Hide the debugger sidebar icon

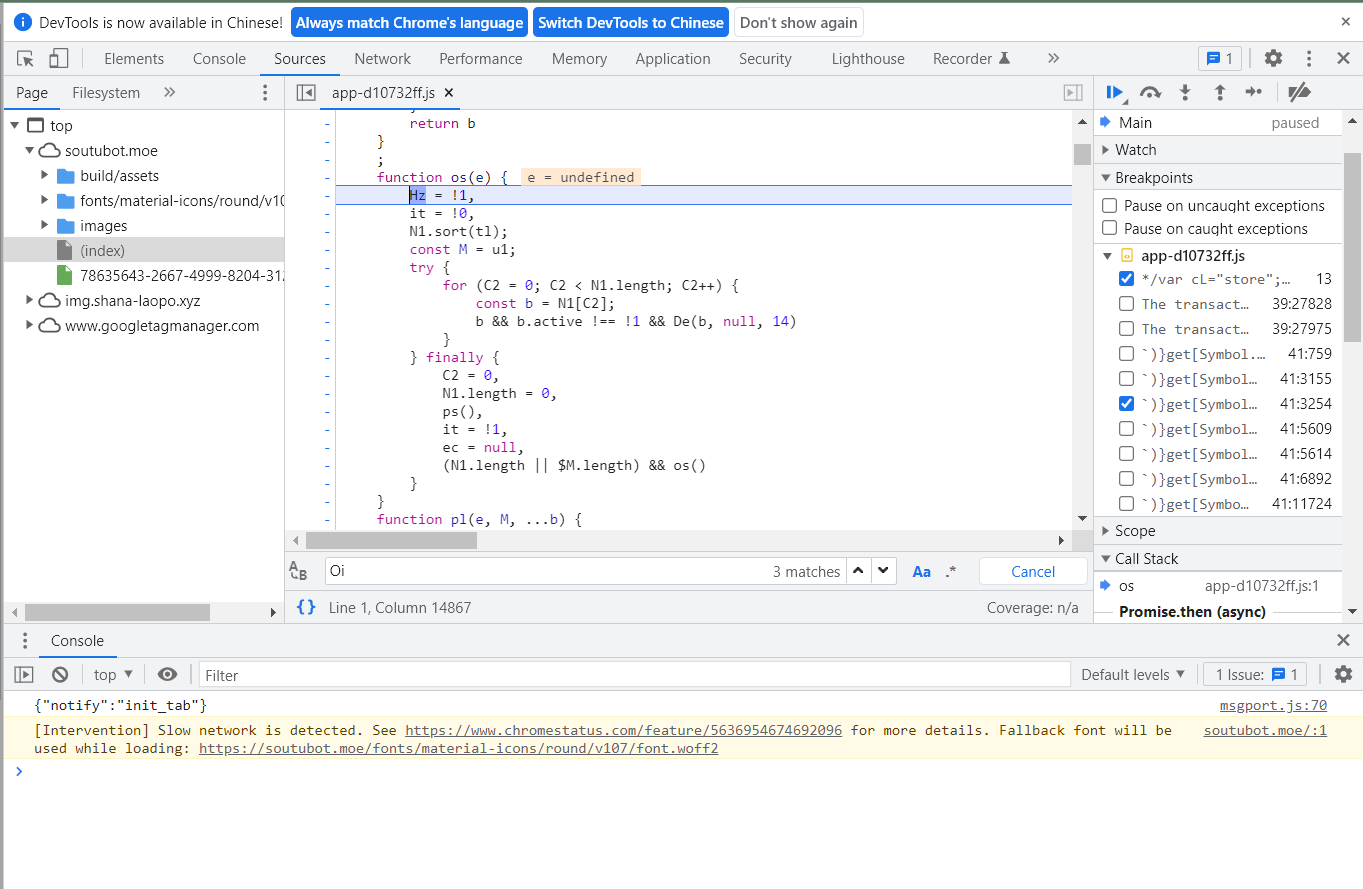1073,93
